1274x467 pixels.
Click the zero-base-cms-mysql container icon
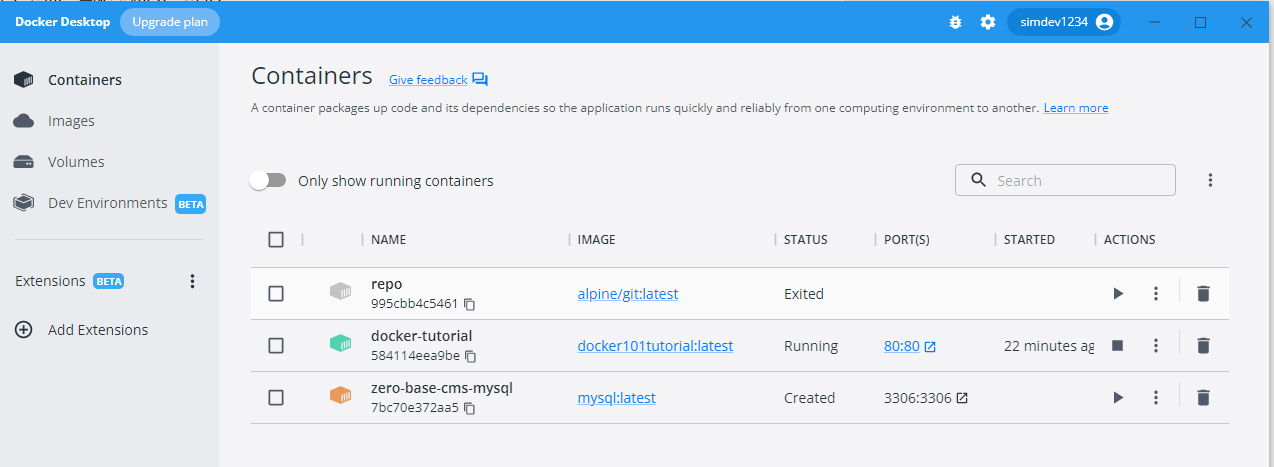341,396
